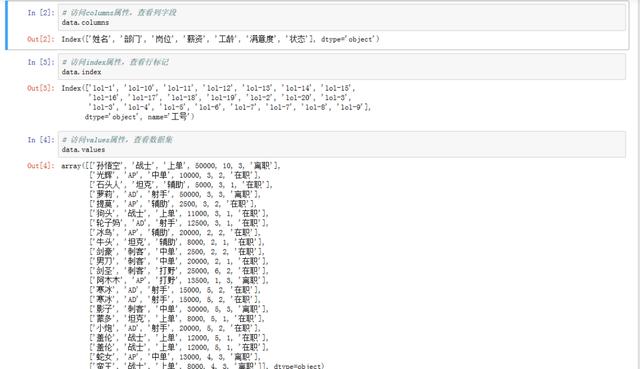Viewport: 640px width, 369px height.
Task: Click the array row for '剑圣'
Action: tap(179, 271)
